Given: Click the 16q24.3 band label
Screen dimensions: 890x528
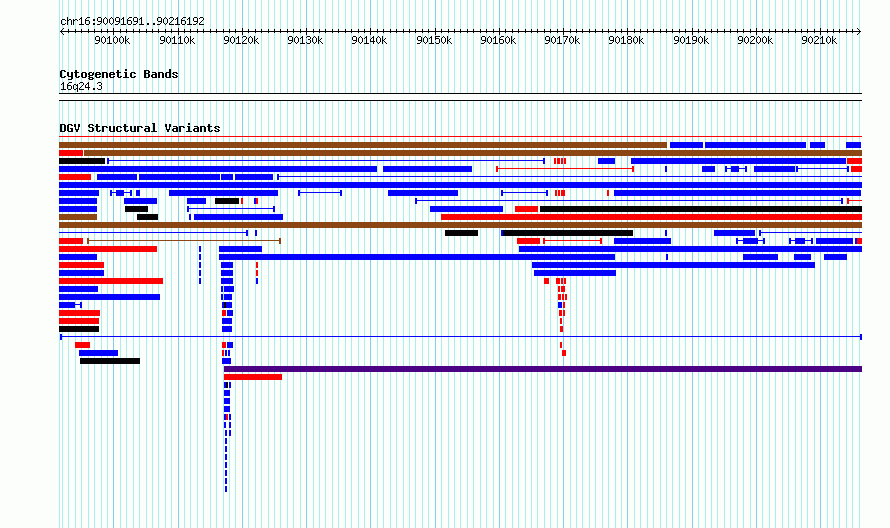Looking at the screenshot, I should (81, 86).
